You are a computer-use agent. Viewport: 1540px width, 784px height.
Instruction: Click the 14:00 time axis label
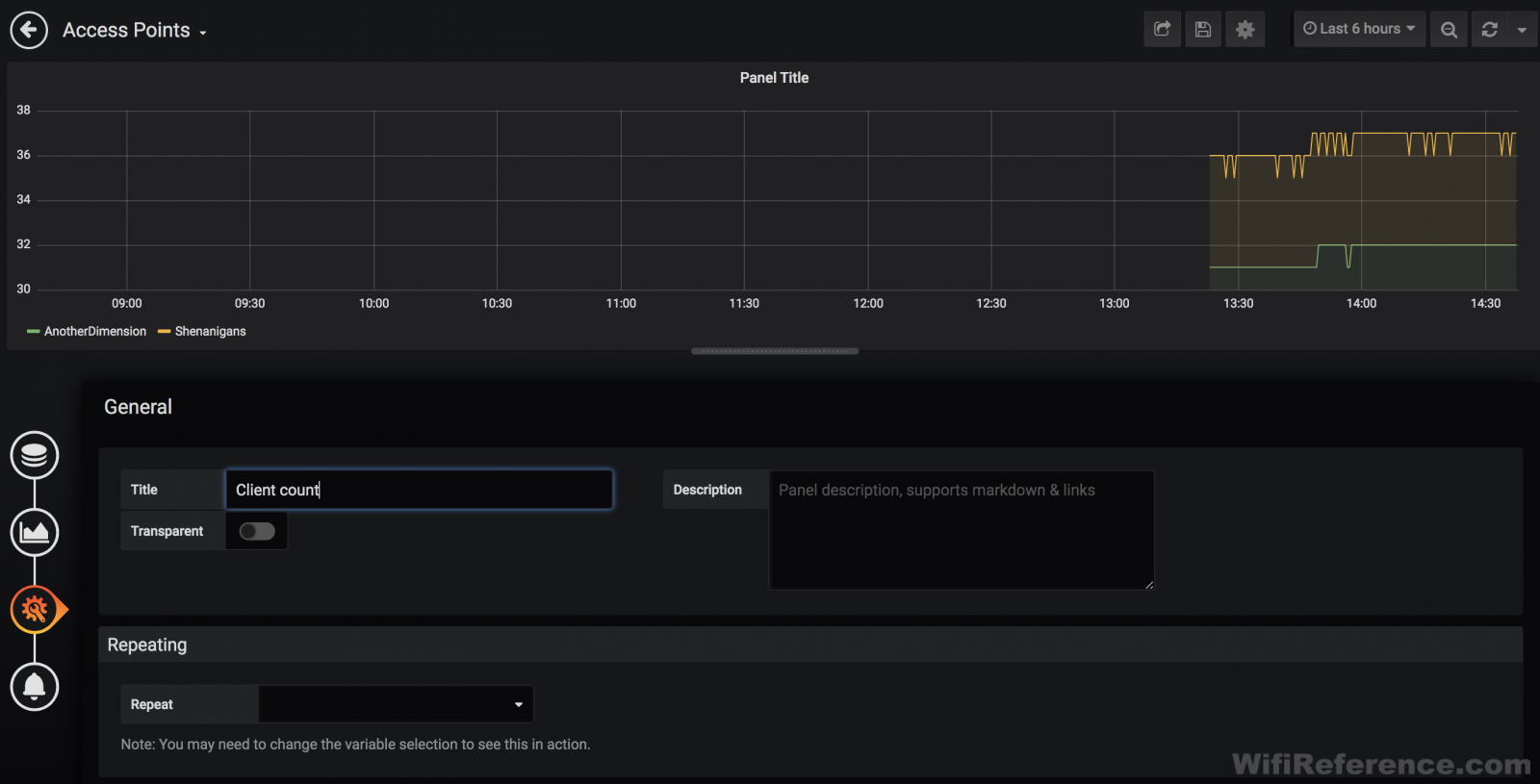click(x=1361, y=303)
